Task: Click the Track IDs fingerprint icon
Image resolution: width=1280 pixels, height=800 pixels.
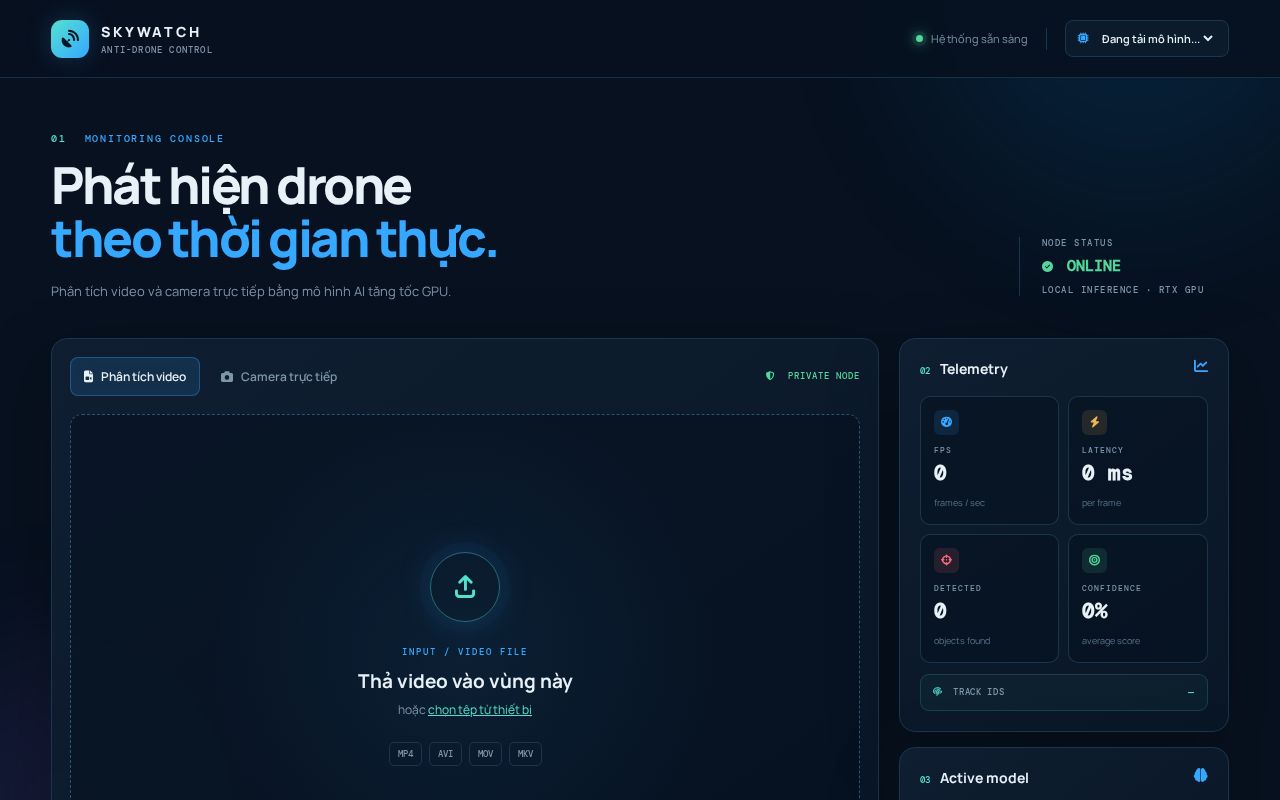Action: click(938, 692)
